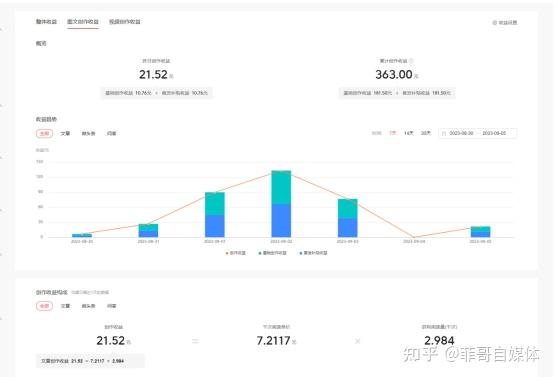Select 全部 filter in 收益趋势 section
Viewport: 554px width, 377px height.
45,134
